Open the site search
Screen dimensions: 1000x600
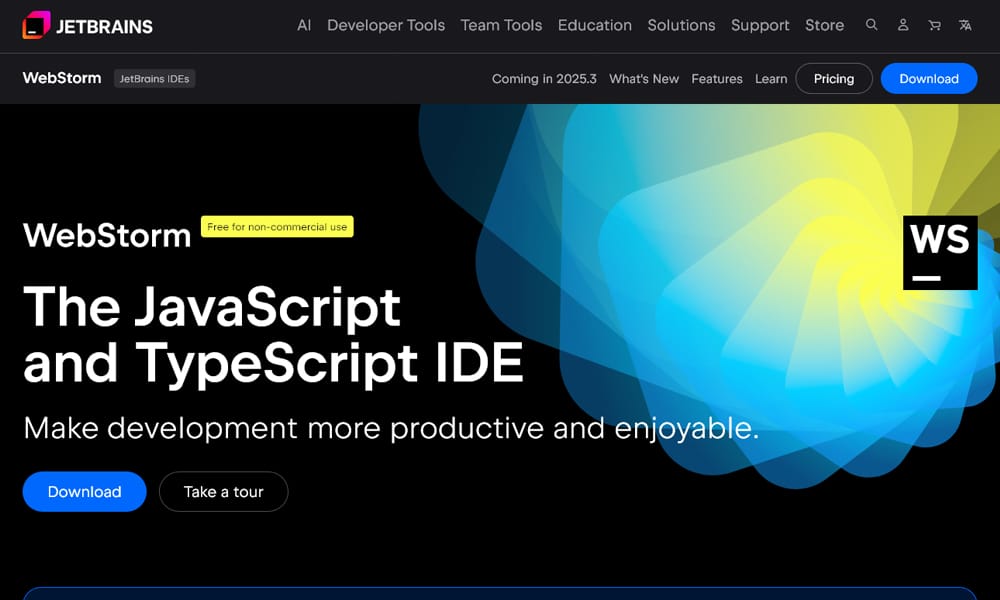(871, 25)
